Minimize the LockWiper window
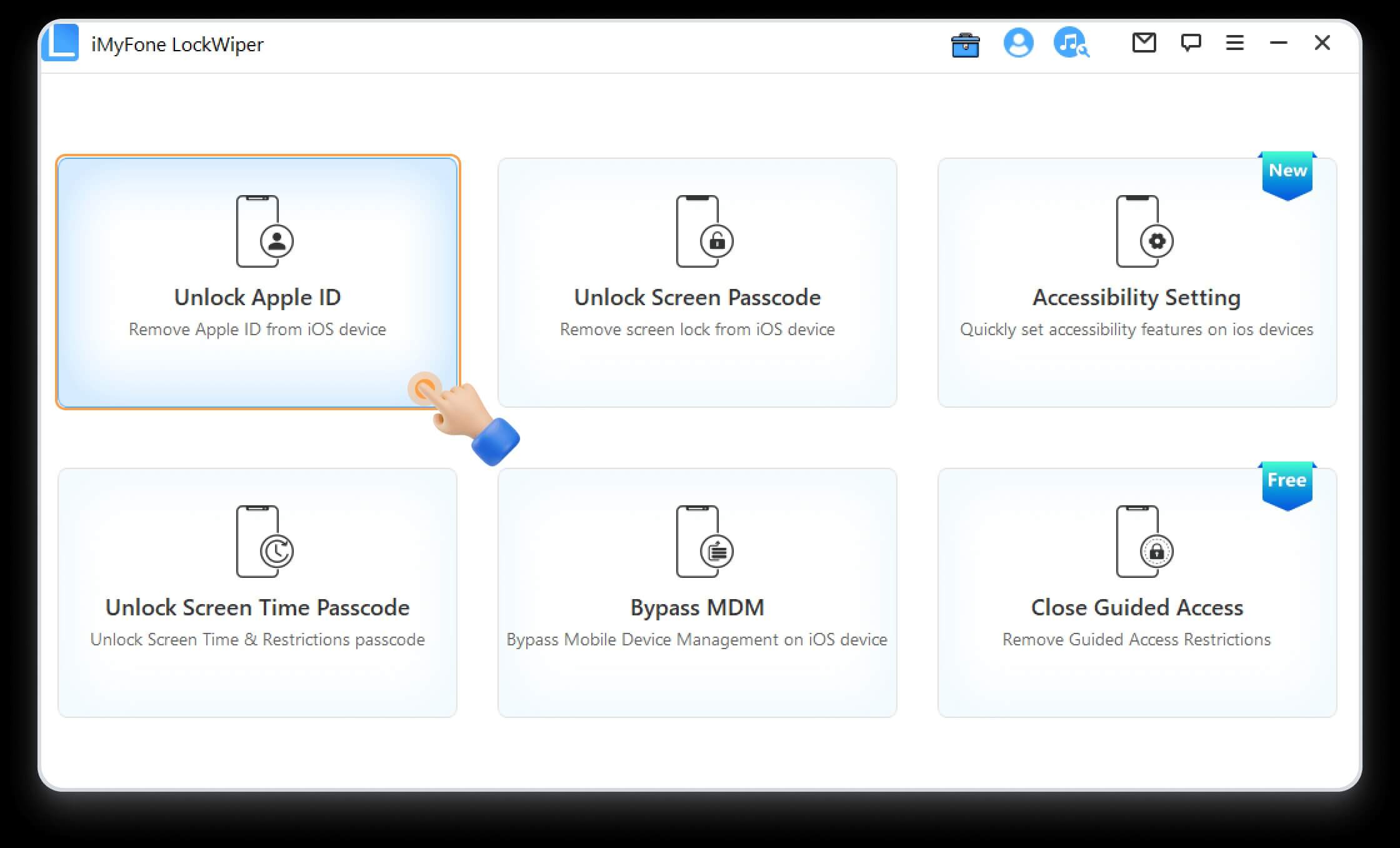The image size is (1400, 848). click(1278, 43)
